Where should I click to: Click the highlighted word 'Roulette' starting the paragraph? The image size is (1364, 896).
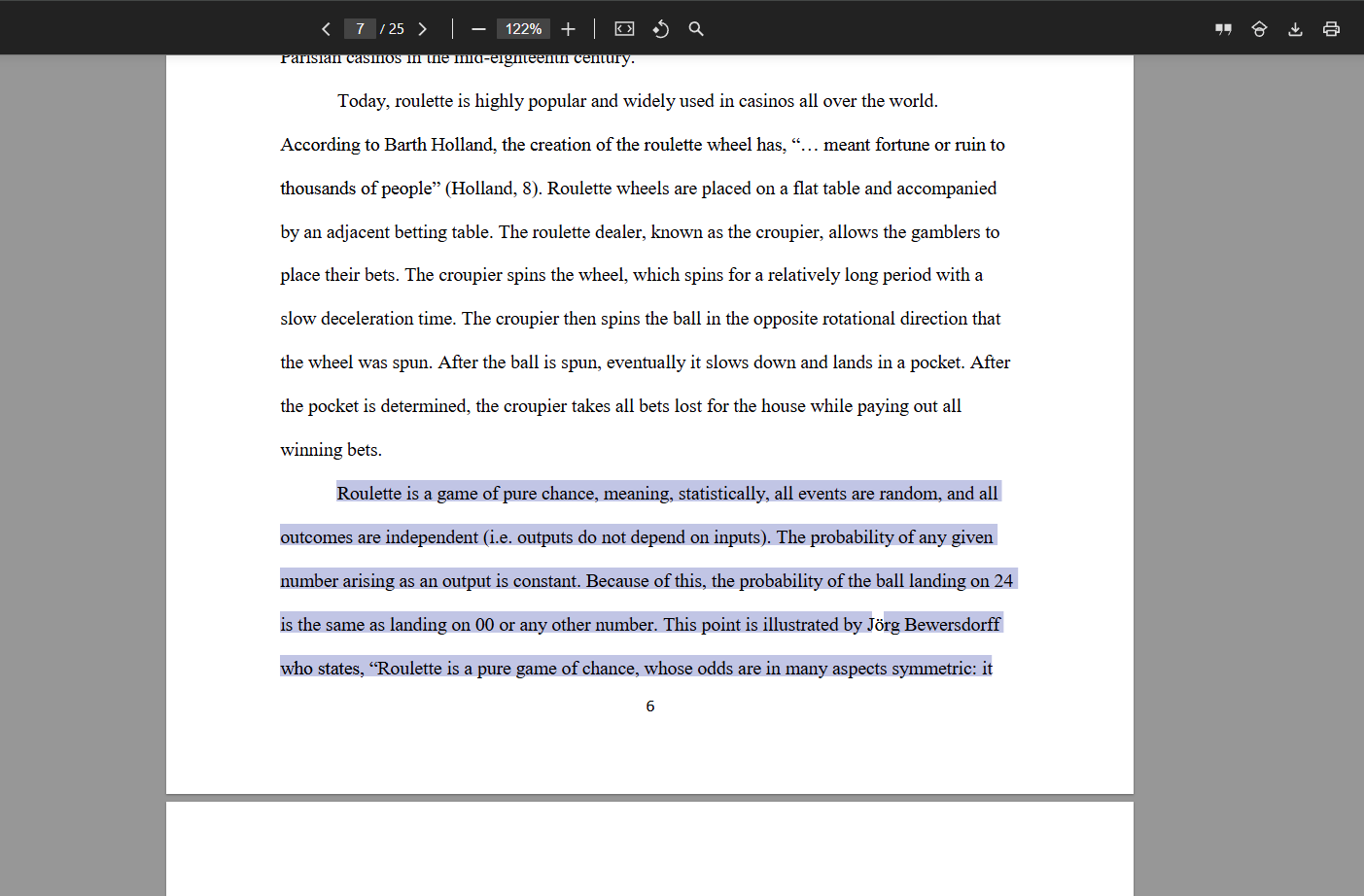coord(368,494)
